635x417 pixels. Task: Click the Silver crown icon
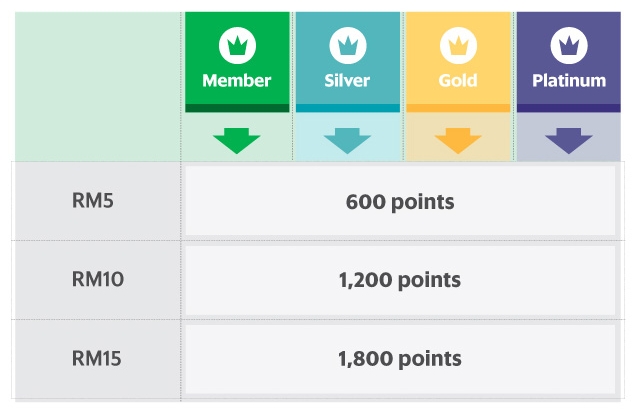(x=347, y=44)
